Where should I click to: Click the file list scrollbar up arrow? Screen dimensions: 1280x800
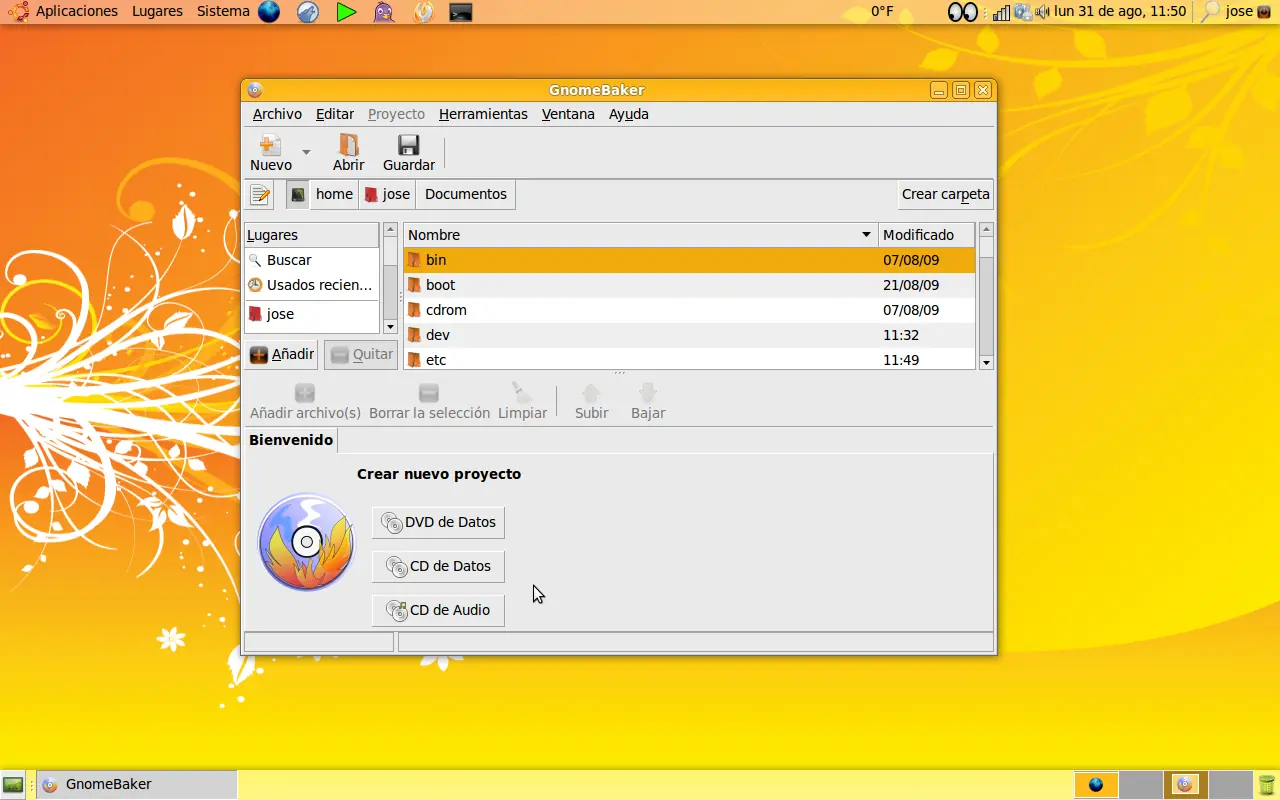click(x=986, y=230)
